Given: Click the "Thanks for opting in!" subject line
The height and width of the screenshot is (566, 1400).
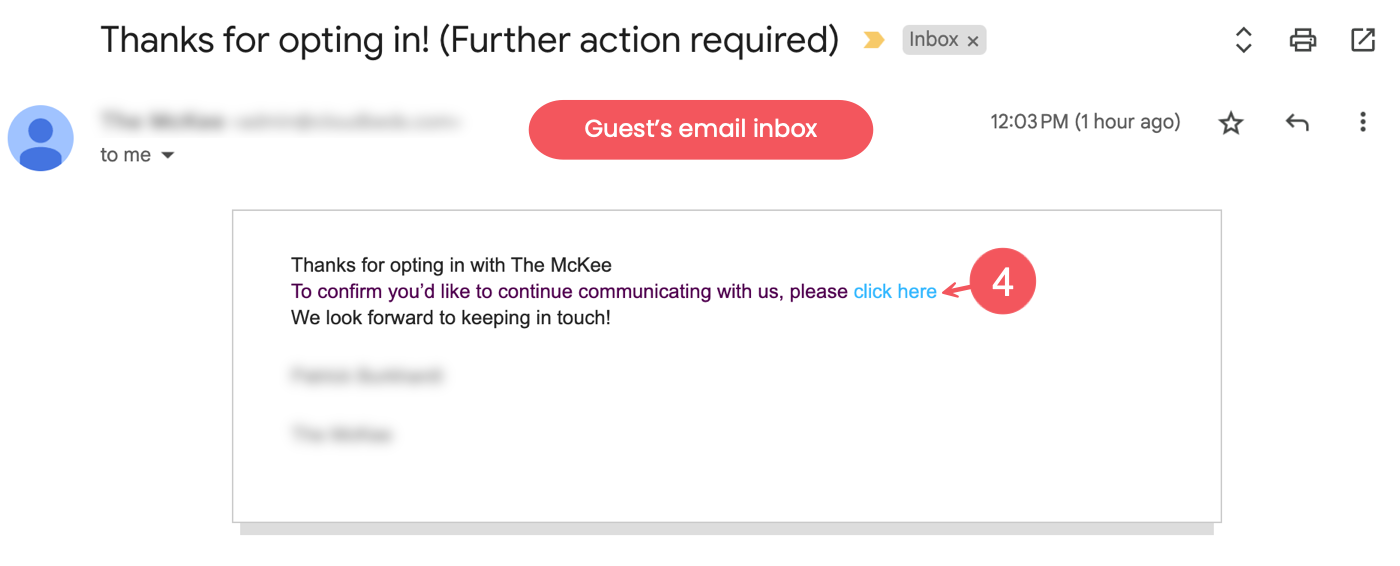Looking at the screenshot, I should [x=469, y=40].
